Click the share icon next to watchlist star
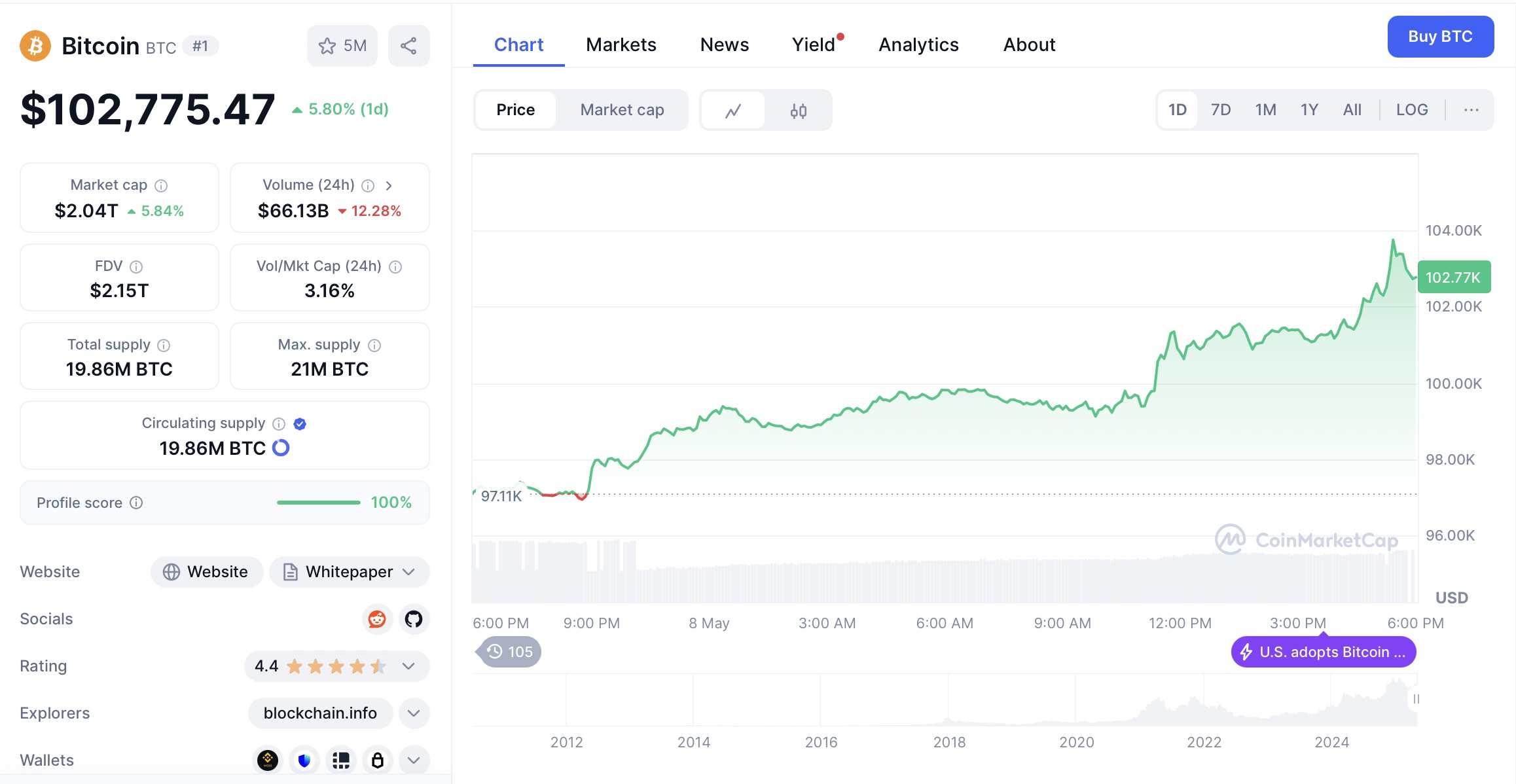The height and width of the screenshot is (784, 1516). coord(408,46)
